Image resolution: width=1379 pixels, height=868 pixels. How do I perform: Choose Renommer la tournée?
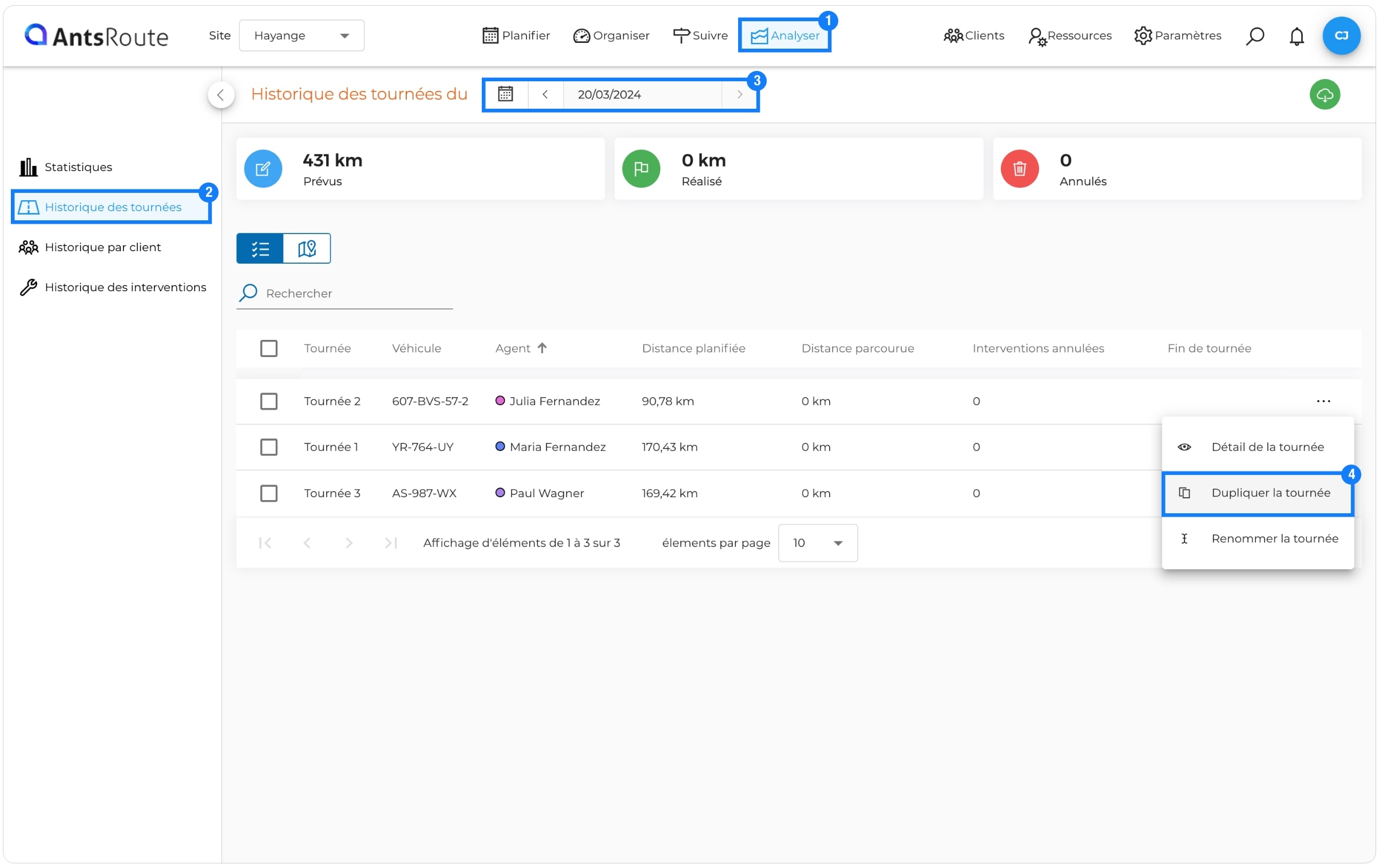click(1258, 538)
